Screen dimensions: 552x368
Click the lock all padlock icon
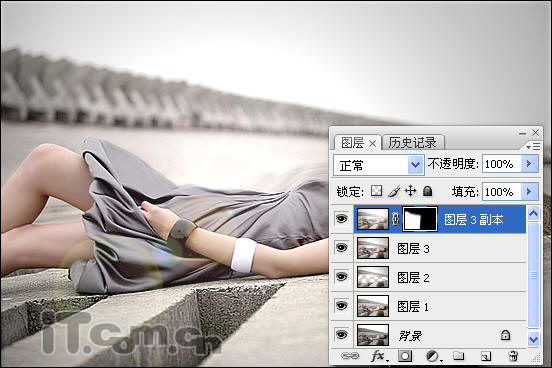tap(427, 191)
